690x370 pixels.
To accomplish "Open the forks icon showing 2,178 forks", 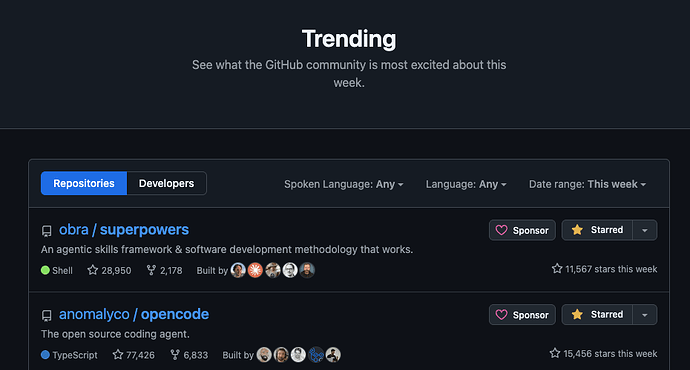I will [x=151, y=270].
